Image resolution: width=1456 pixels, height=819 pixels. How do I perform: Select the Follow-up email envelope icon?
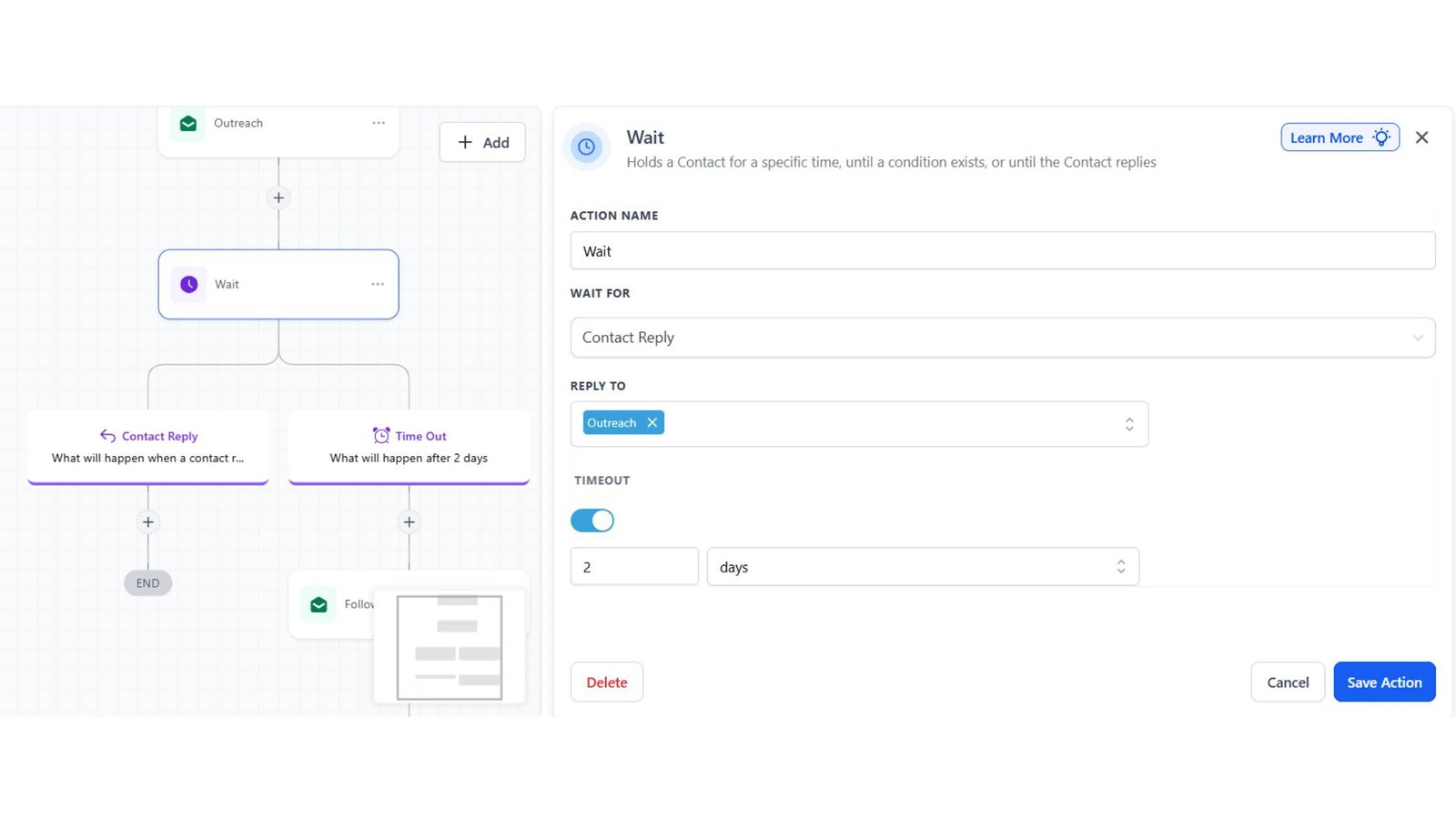tap(318, 603)
